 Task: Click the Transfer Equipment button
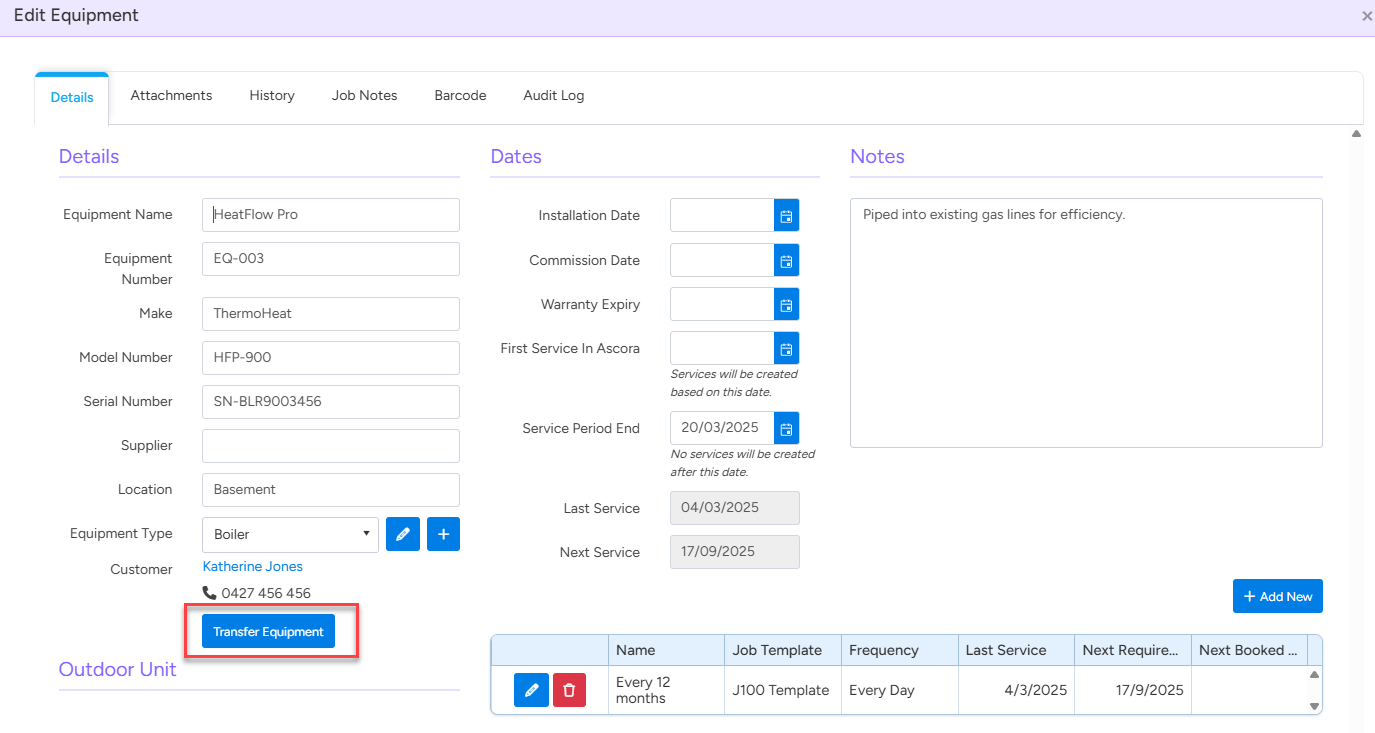click(x=268, y=632)
